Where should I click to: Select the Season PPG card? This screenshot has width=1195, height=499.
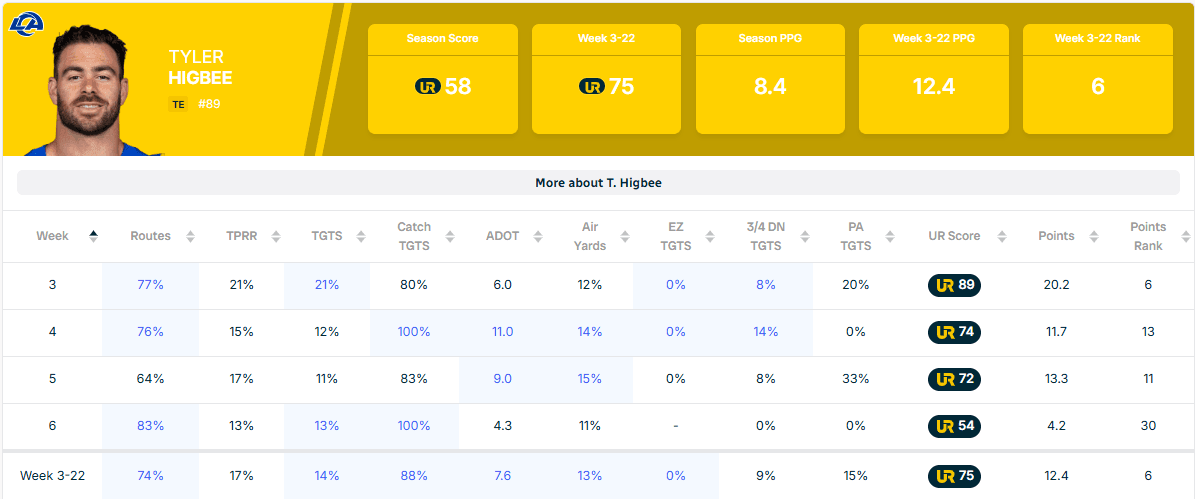point(770,79)
